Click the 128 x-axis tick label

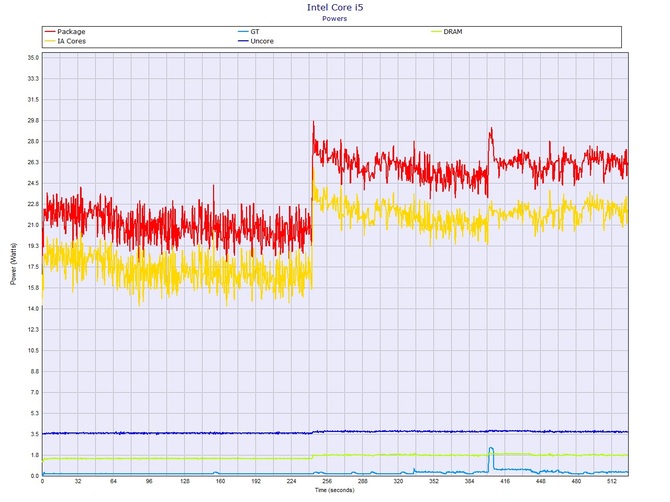point(185,481)
